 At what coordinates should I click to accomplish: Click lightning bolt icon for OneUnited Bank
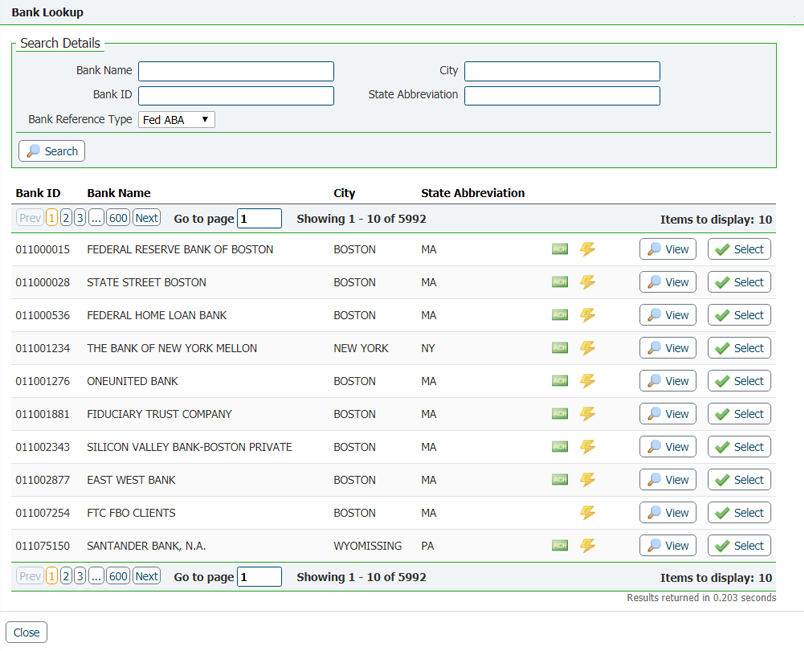click(x=588, y=381)
